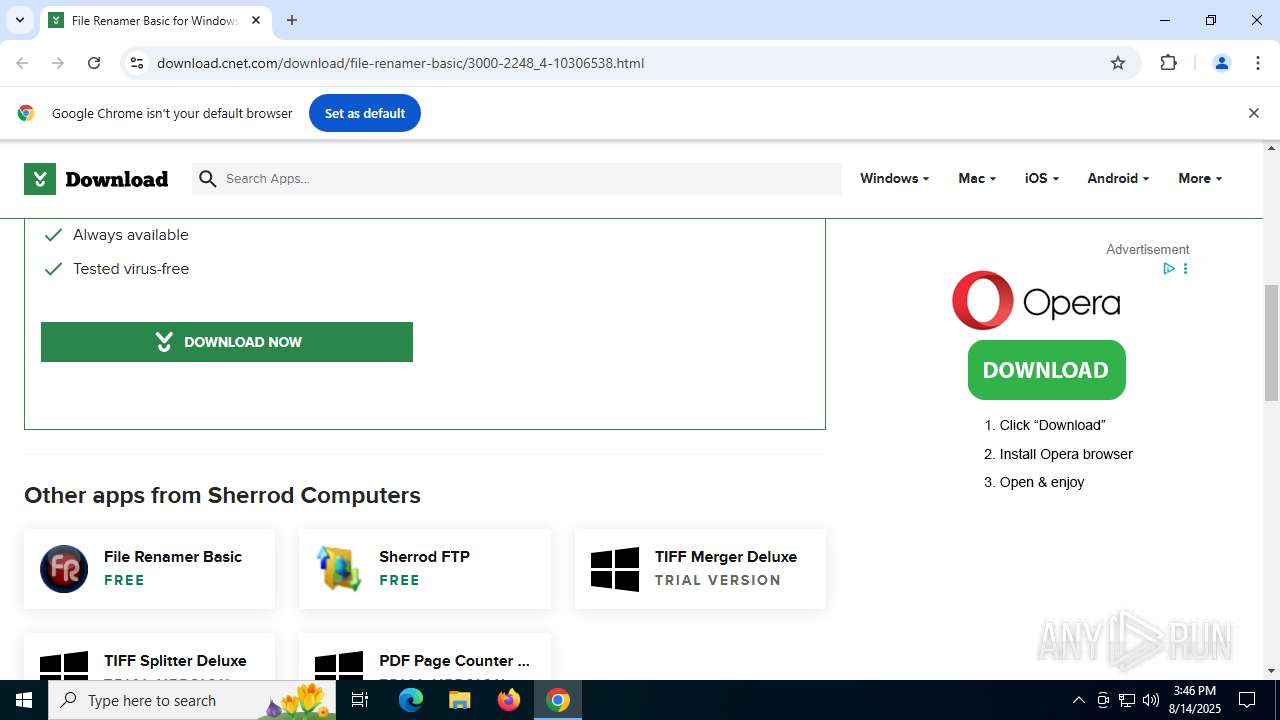Launch Microsoft Edge from taskbar
Image resolution: width=1280 pixels, height=720 pixels.
tap(411, 700)
